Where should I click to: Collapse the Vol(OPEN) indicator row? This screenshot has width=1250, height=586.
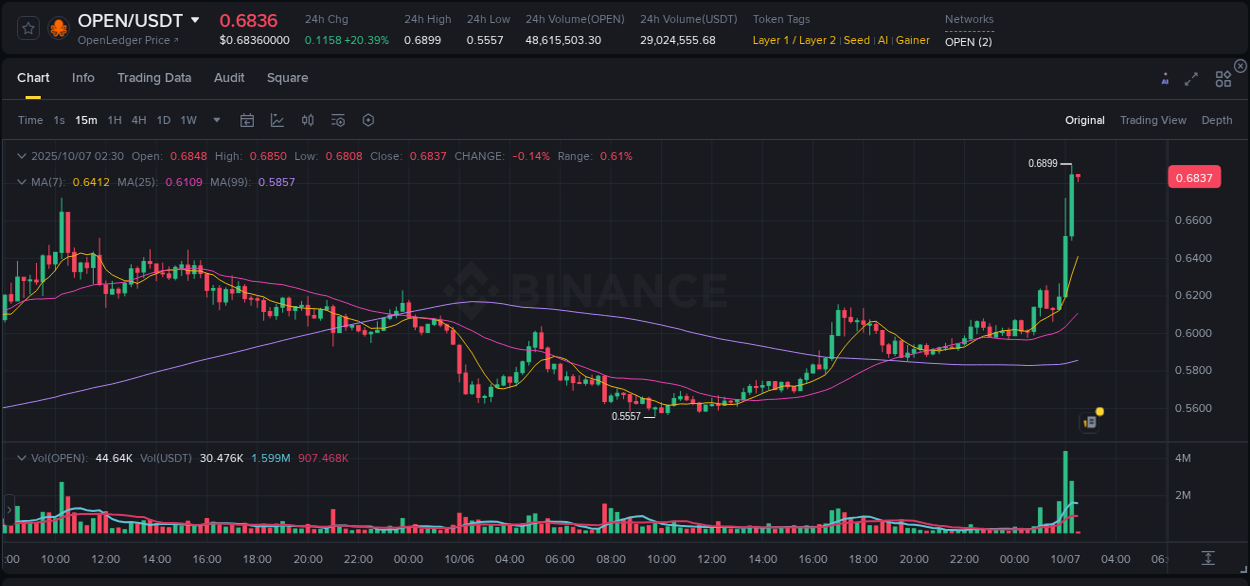pos(22,458)
